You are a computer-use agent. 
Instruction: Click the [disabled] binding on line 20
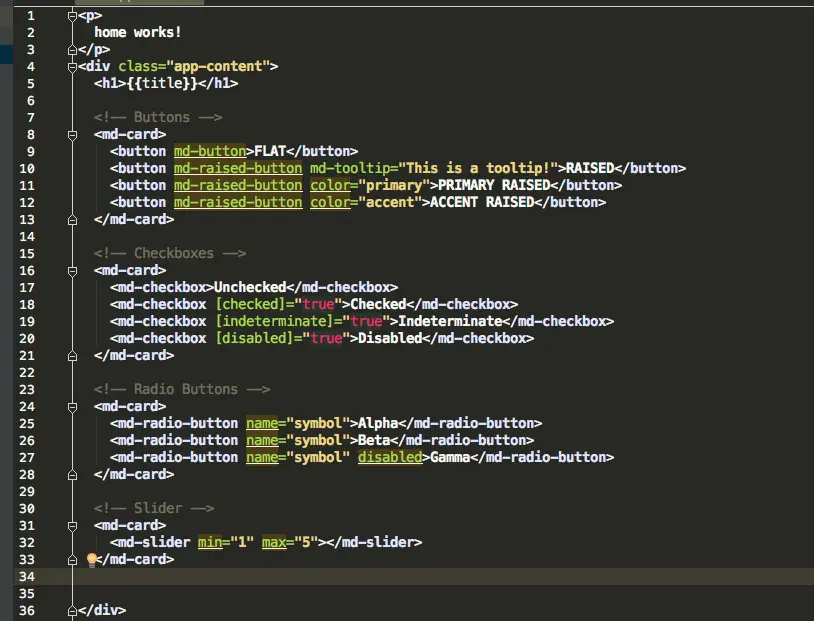click(x=254, y=338)
